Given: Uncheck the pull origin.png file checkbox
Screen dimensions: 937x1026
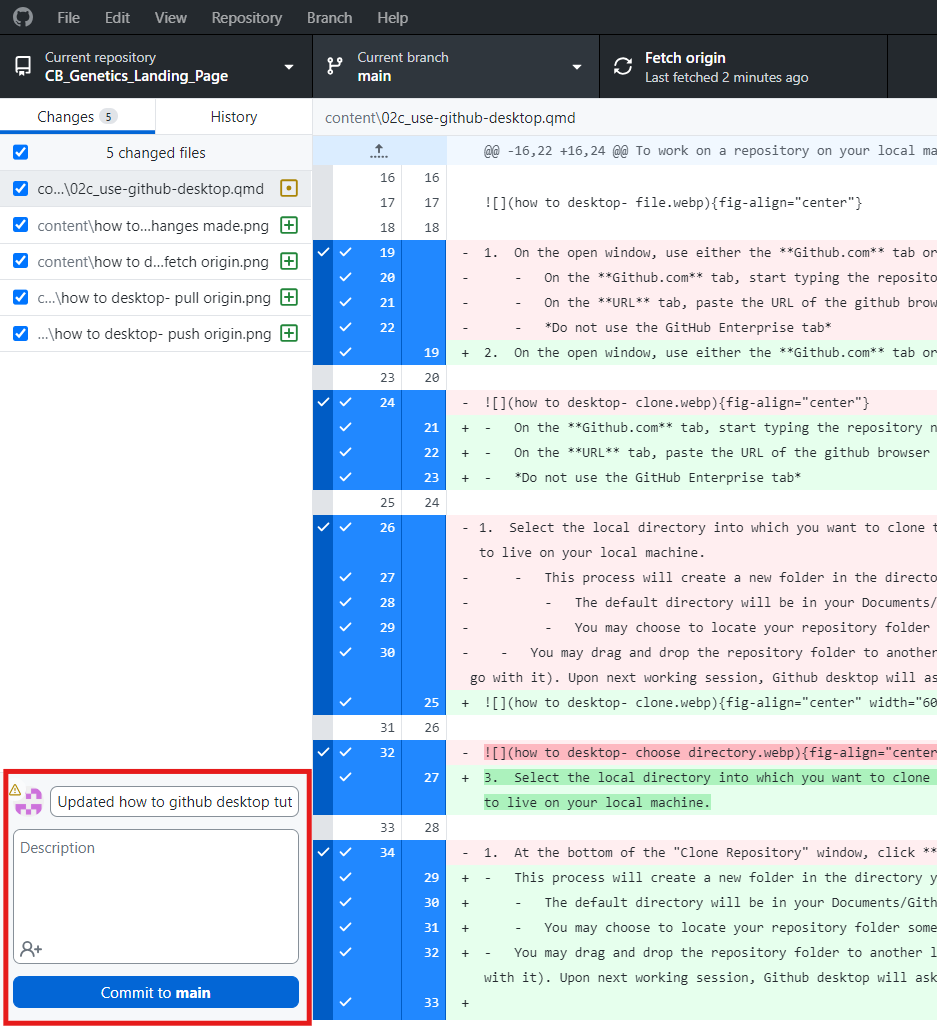Looking at the screenshot, I should [x=21, y=297].
